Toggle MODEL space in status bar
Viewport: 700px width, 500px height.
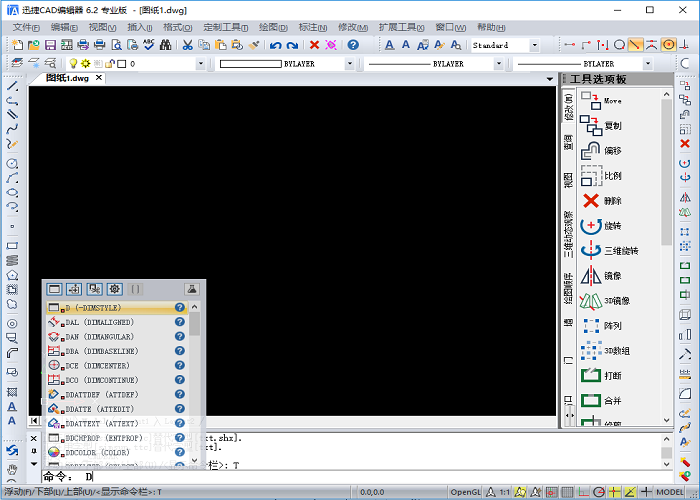(x=670, y=492)
